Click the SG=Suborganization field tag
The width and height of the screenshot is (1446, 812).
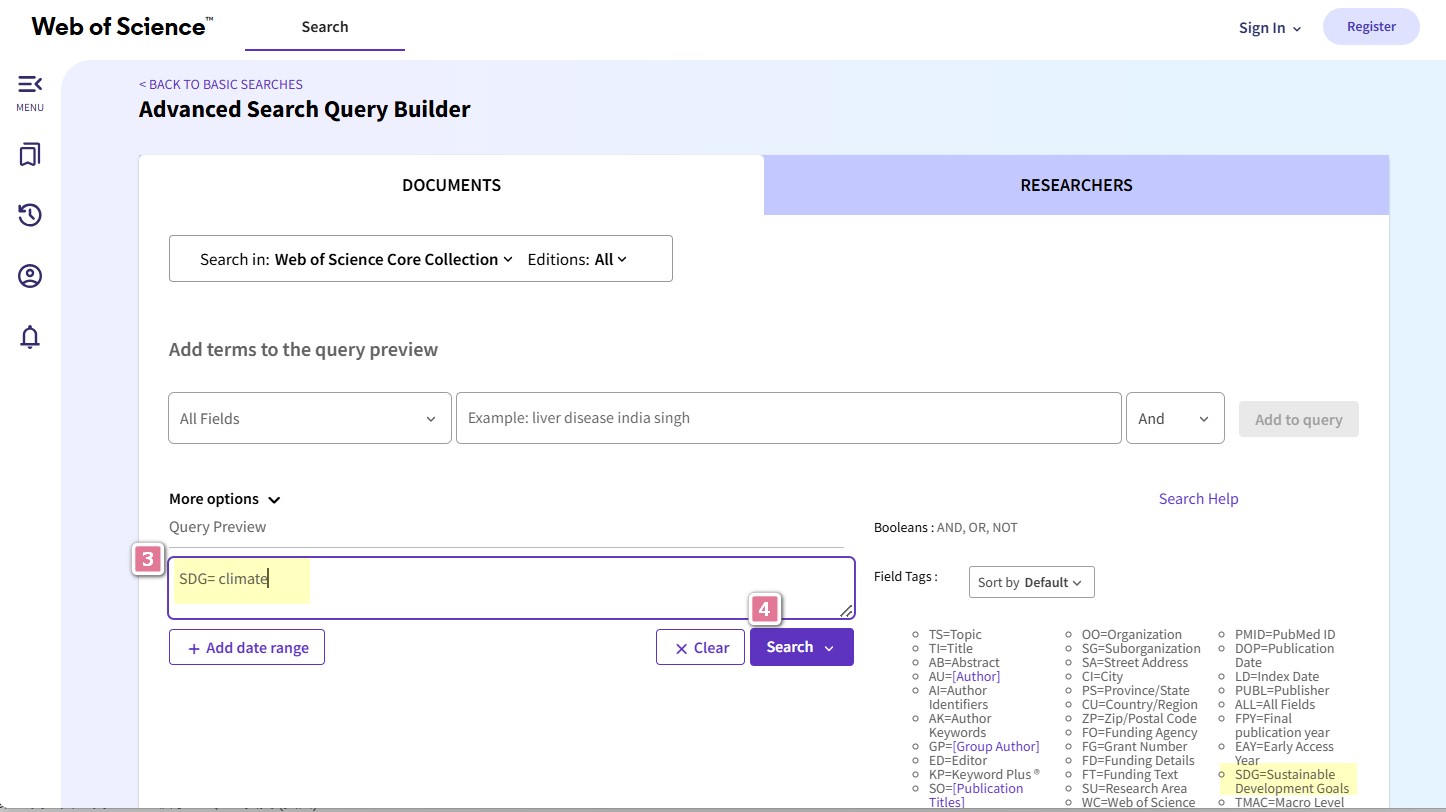pyautogui.click(x=1141, y=648)
